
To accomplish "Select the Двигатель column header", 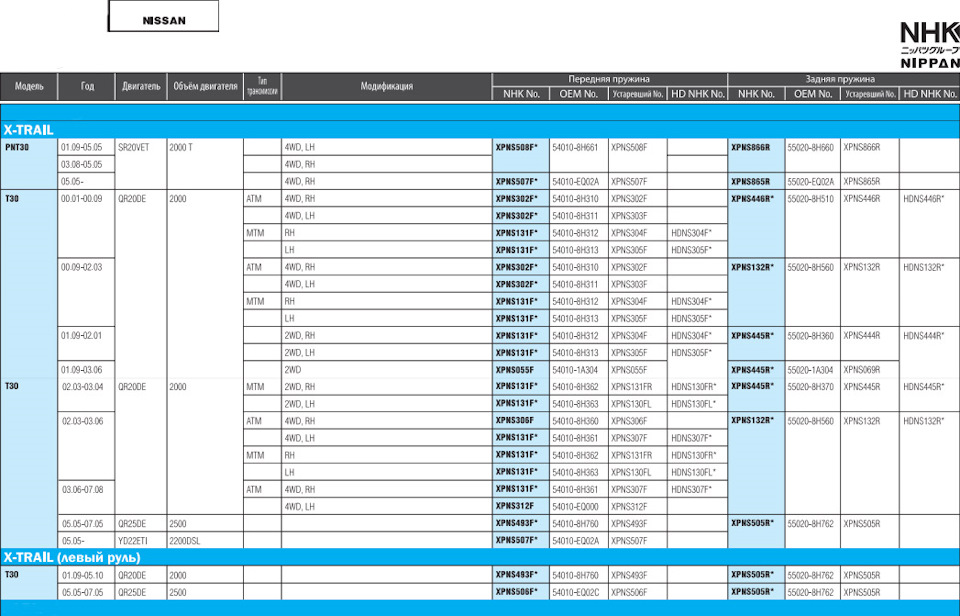I will pyautogui.click(x=141, y=86).
